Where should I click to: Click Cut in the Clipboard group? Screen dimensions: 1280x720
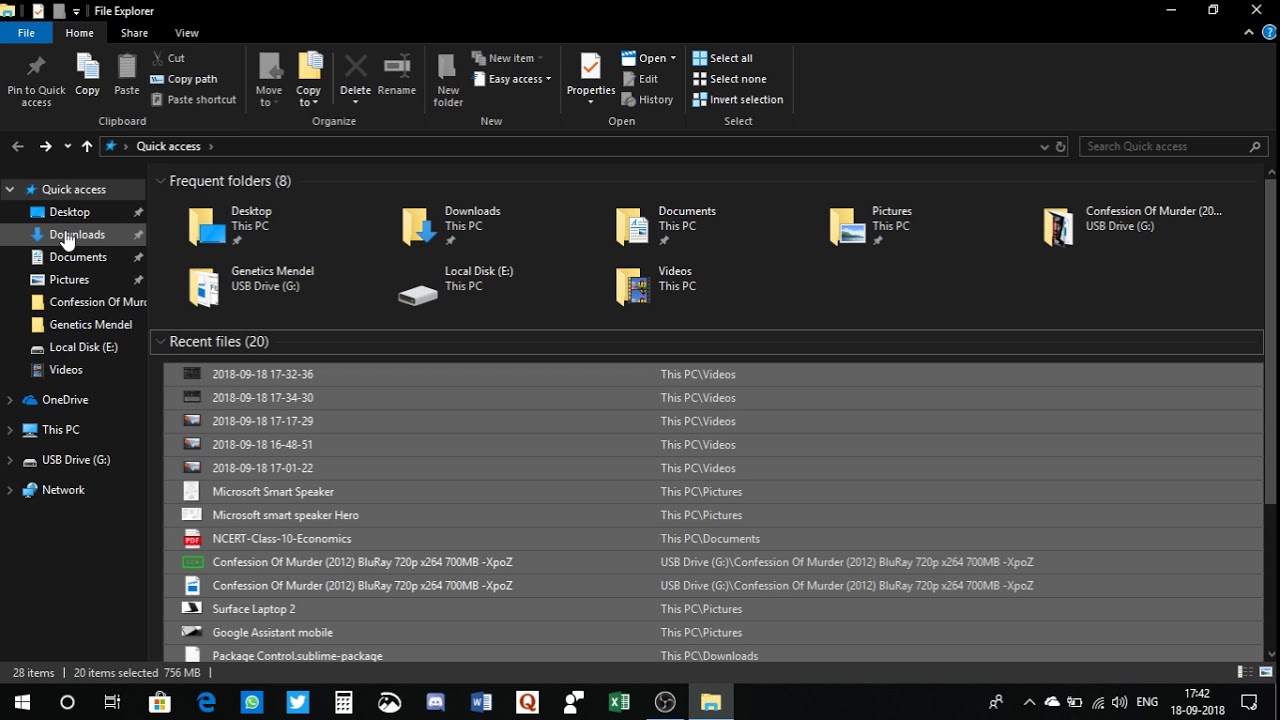pyautogui.click(x=168, y=58)
